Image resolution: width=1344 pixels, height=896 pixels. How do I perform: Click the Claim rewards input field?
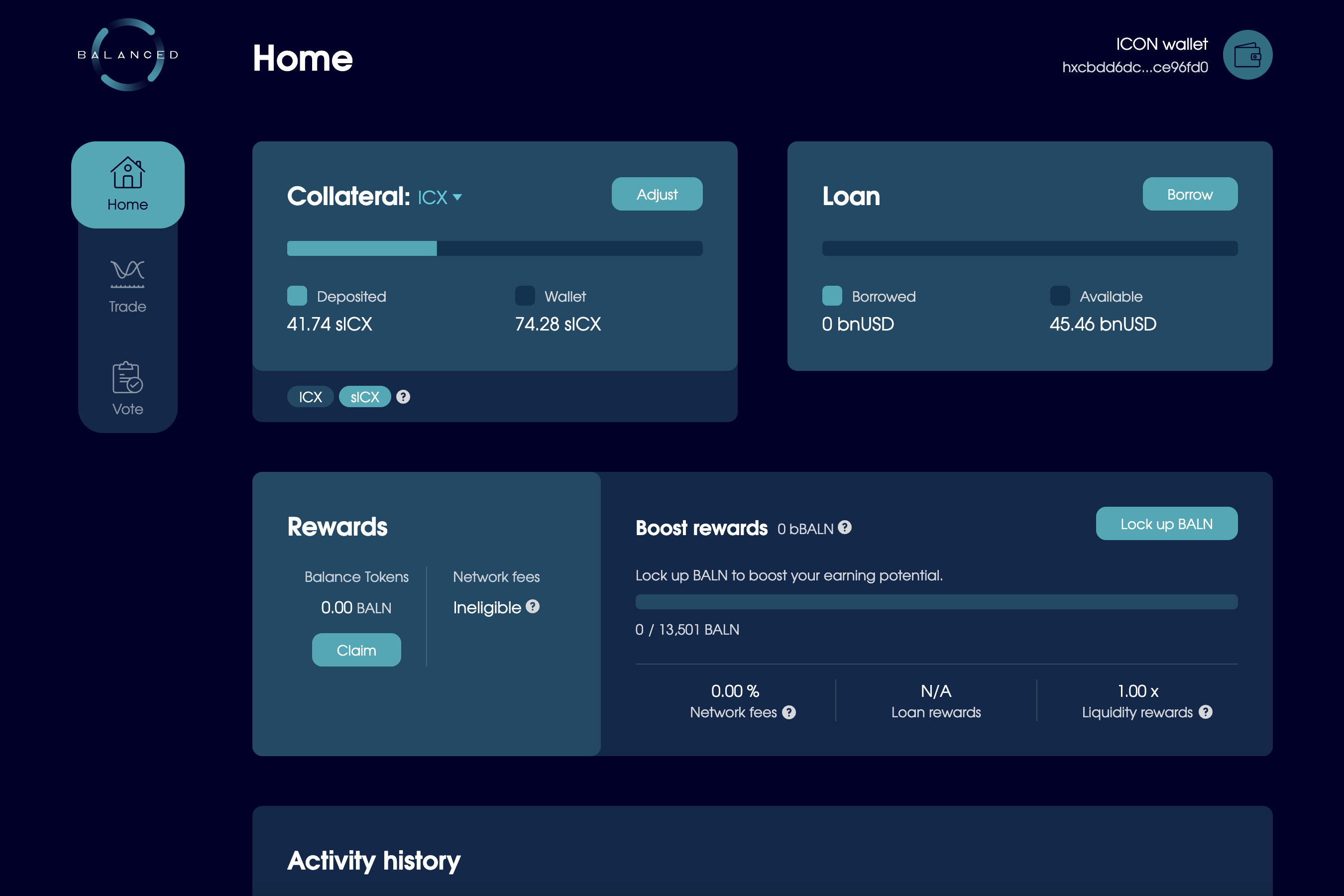[356, 650]
